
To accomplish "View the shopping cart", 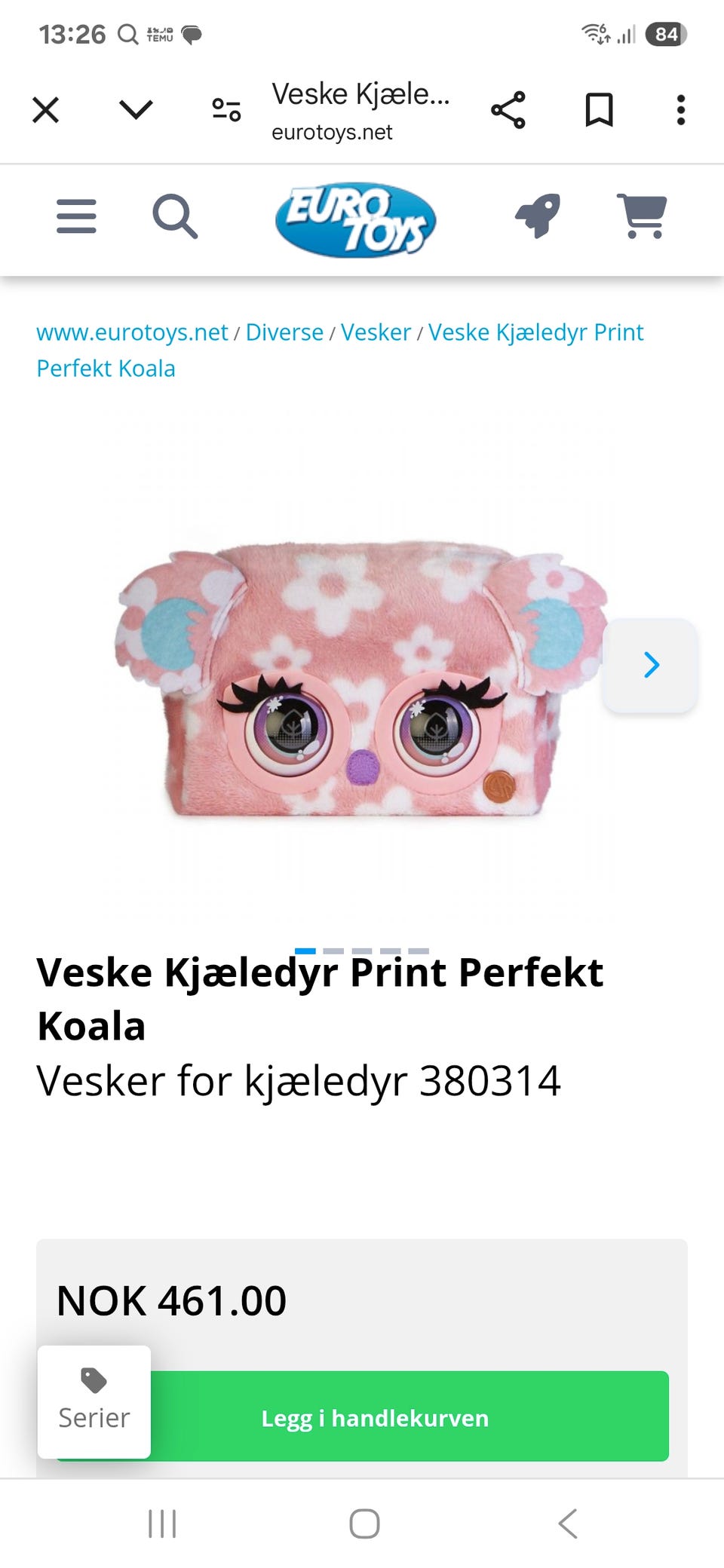I will coord(642,216).
